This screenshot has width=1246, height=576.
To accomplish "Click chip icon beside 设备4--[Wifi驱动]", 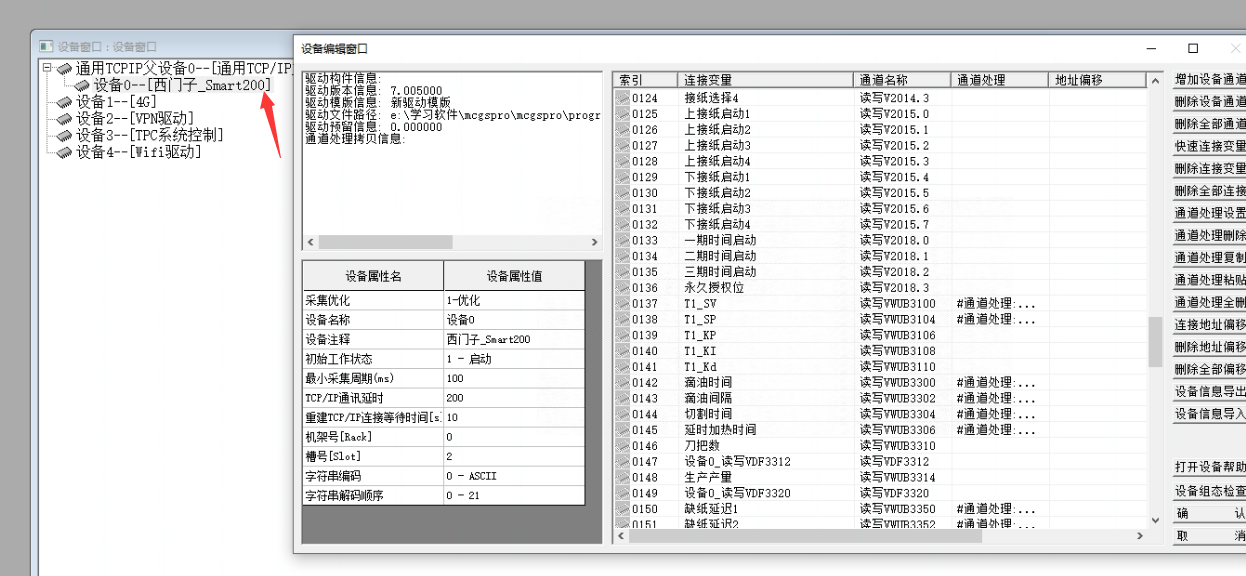I will click(x=65, y=152).
